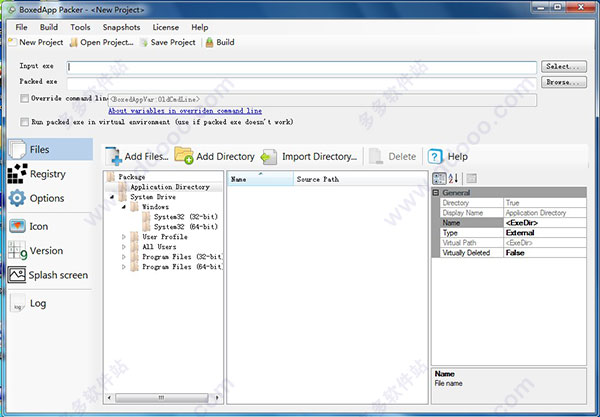Click the Select... button for input exe
The image size is (600, 417).
click(564, 66)
